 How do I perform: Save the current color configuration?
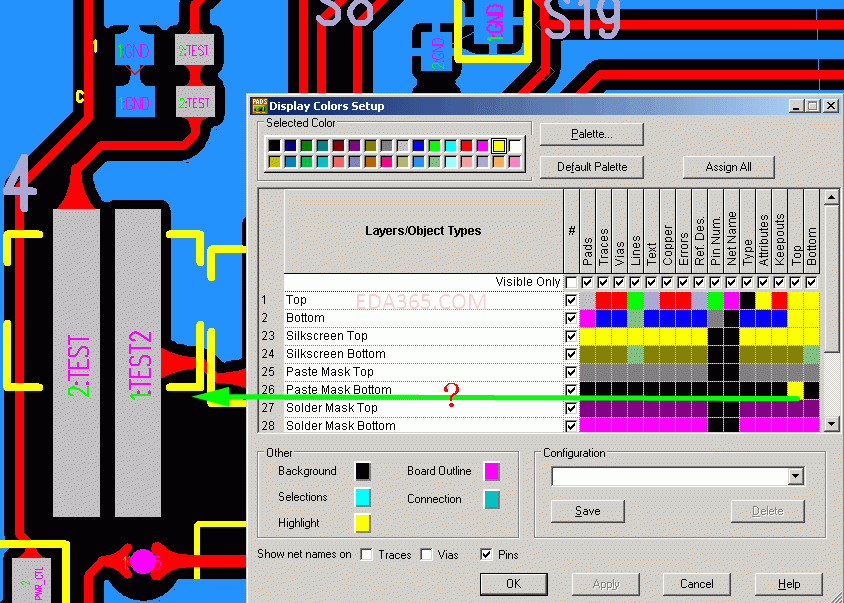[x=587, y=511]
